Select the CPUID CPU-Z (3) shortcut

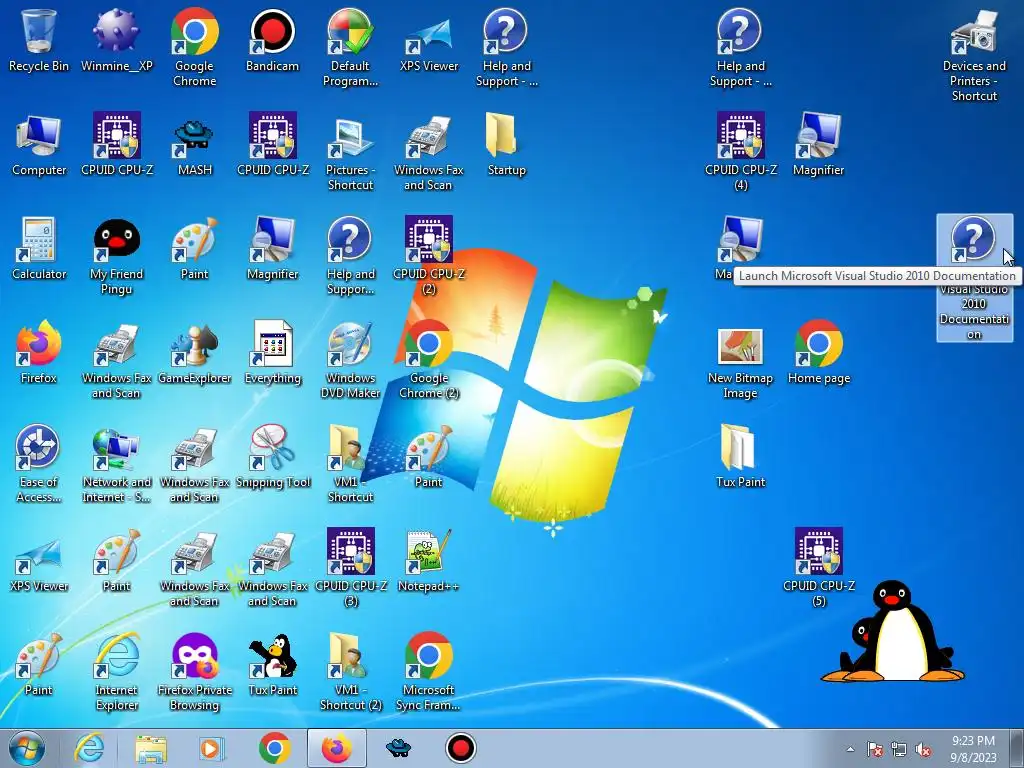pyautogui.click(x=350, y=568)
